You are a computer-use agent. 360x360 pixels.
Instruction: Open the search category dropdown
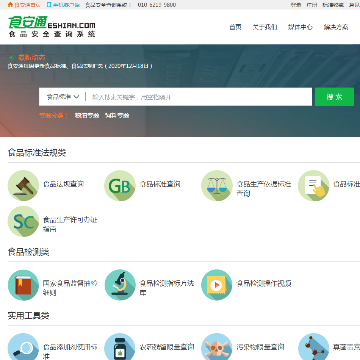click(x=63, y=97)
